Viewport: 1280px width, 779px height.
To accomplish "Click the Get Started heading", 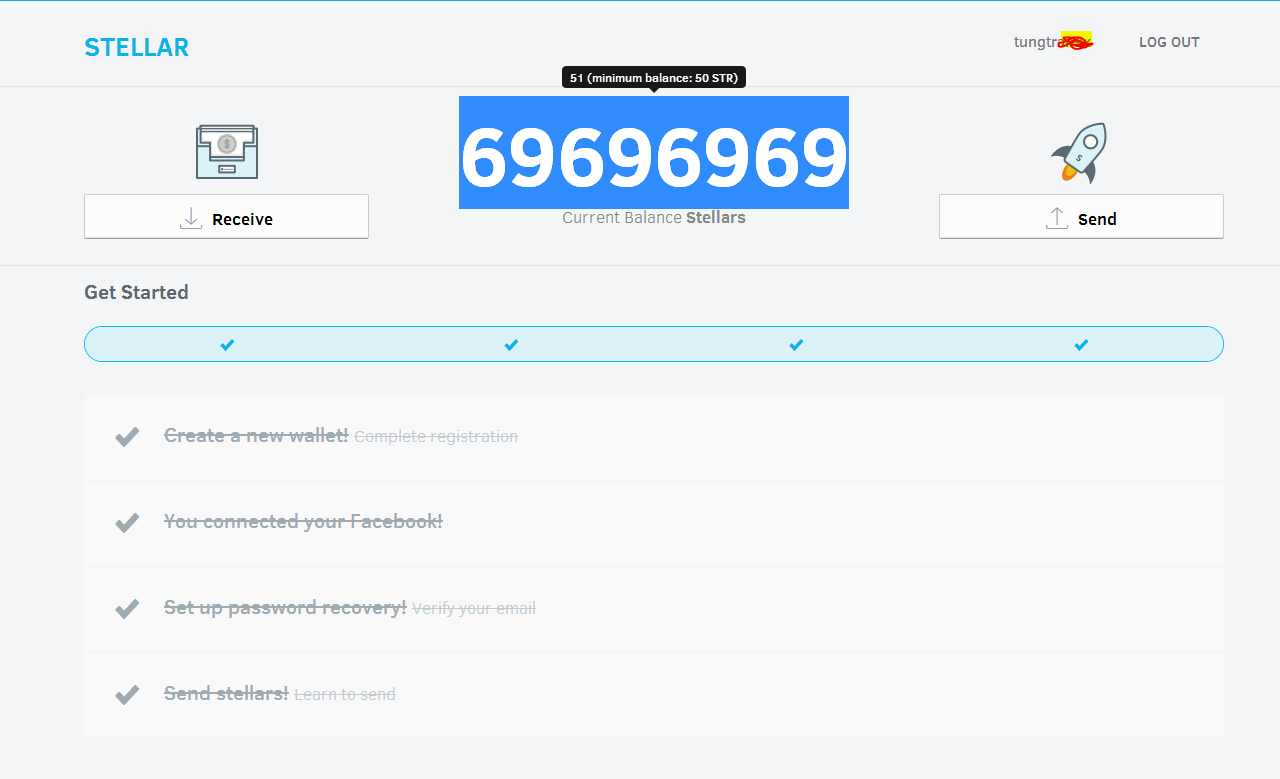I will (x=136, y=292).
